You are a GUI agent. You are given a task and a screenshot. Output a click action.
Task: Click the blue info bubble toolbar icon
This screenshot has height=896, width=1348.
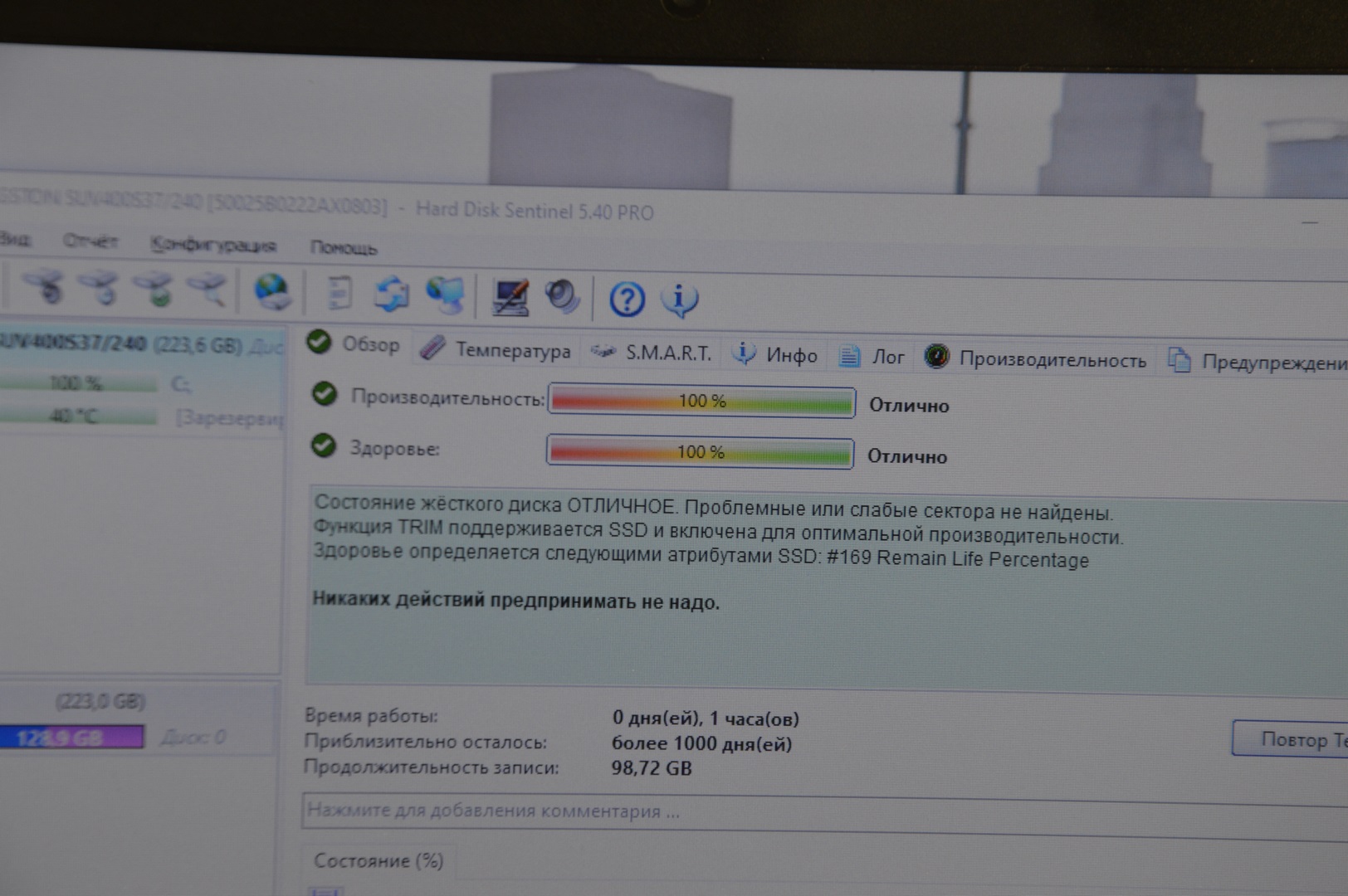point(680,300)
